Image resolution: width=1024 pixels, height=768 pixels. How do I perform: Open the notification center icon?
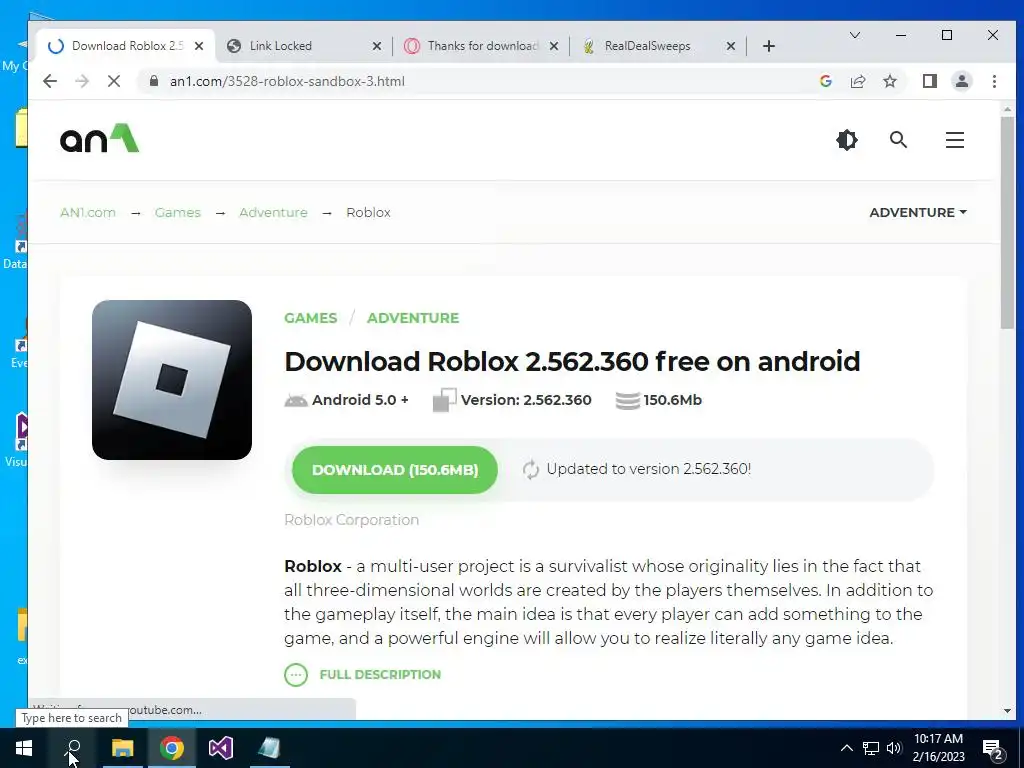(993, 748)
